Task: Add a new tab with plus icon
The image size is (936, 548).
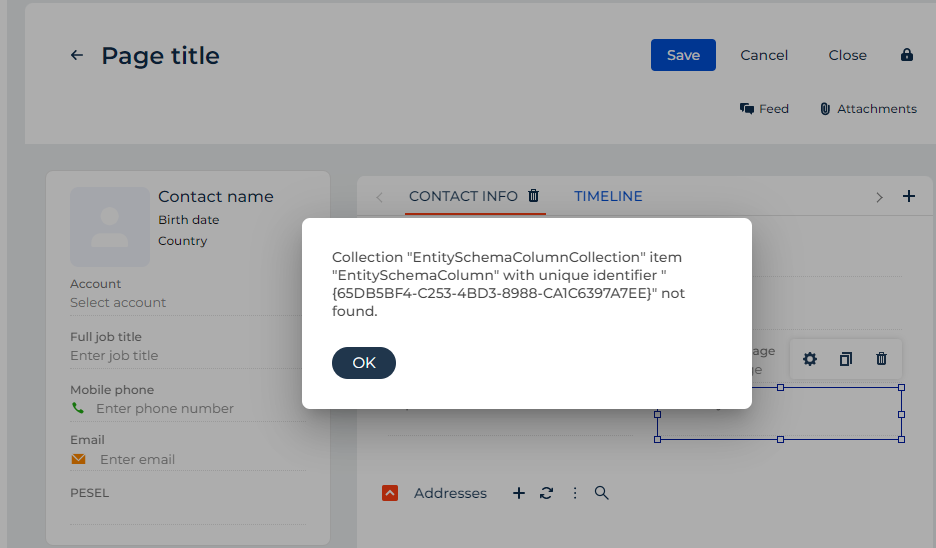Action: coord(909,196)
